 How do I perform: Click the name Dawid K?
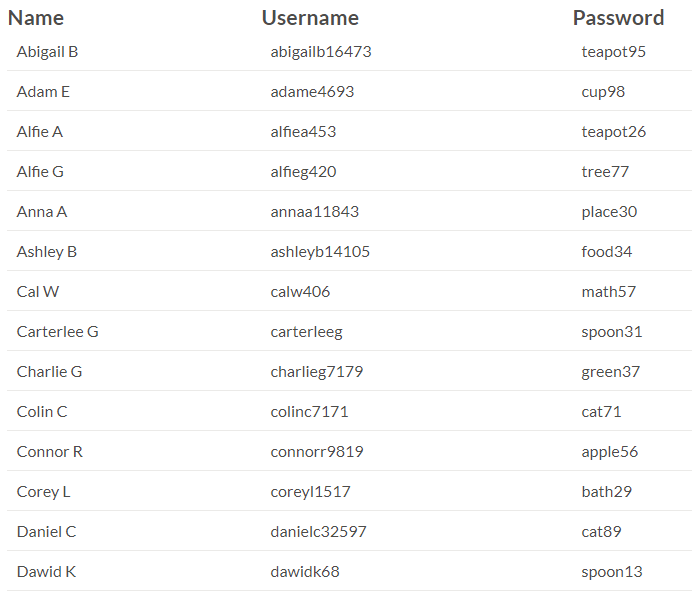coord(46,571)
